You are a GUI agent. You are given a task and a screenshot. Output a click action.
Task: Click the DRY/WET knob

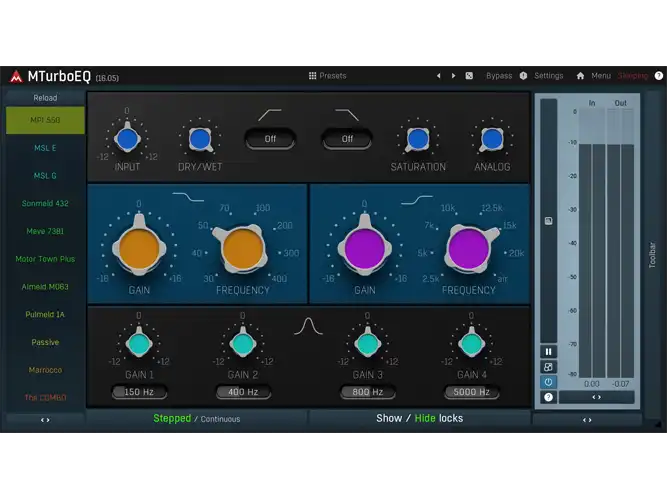(200, 139)
